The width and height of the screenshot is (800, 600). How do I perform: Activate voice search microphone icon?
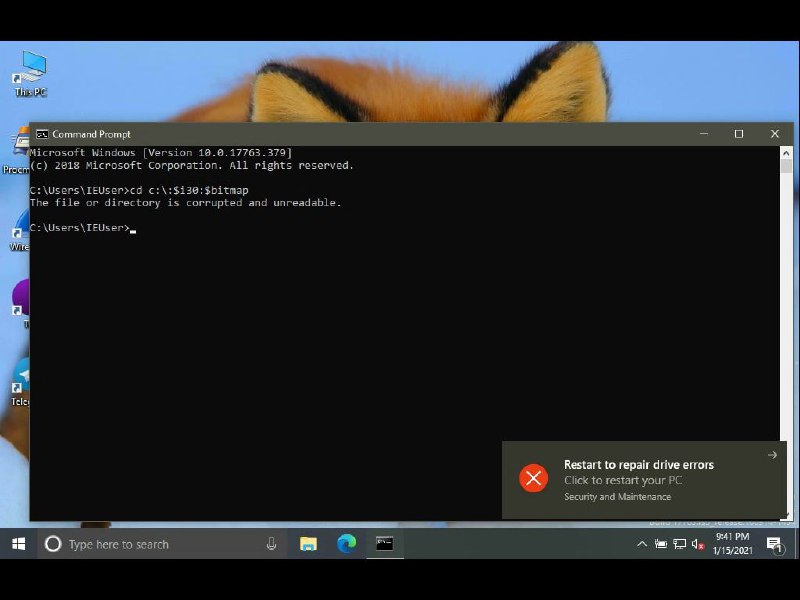coord(271,544)
